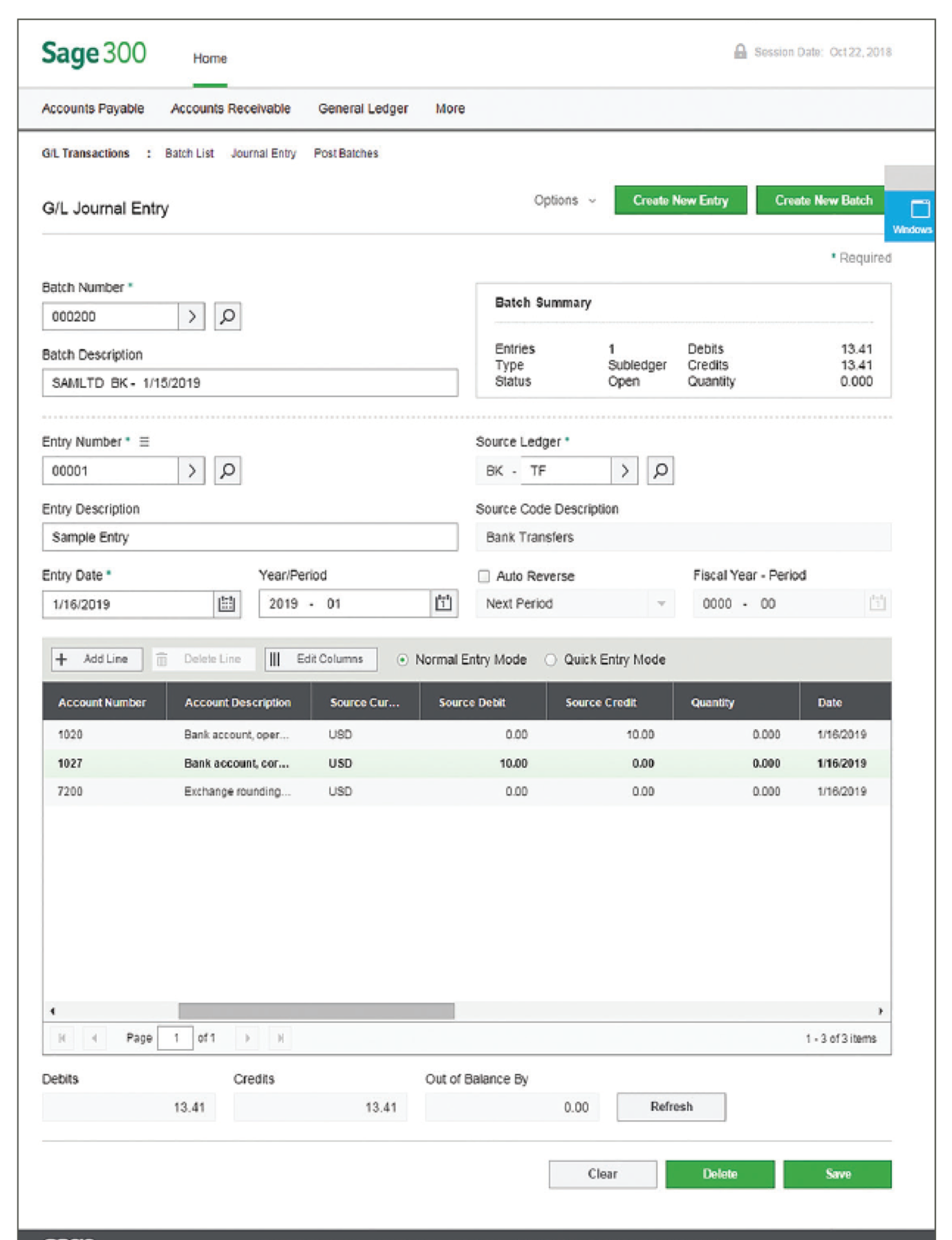Click the Create New Entry button
952x1240 pixels.
680,201
